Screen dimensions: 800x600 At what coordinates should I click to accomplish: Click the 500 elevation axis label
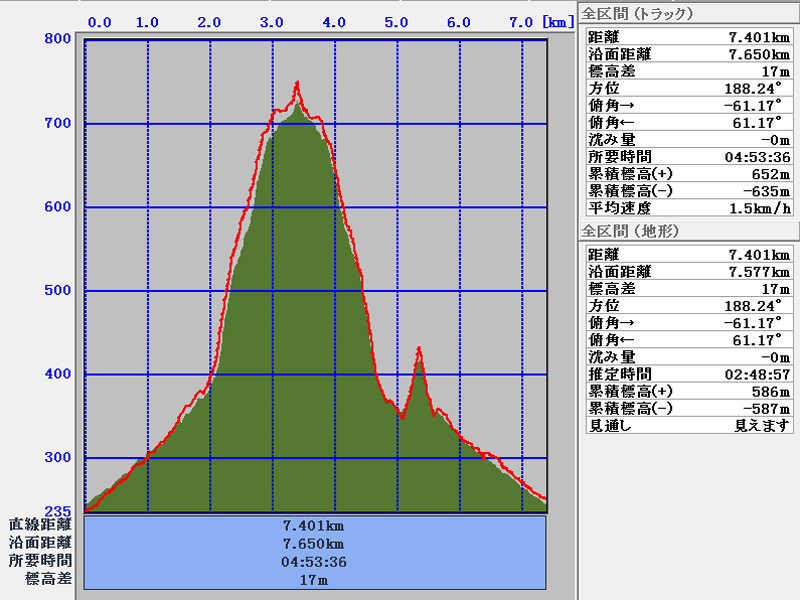point(57,291)
